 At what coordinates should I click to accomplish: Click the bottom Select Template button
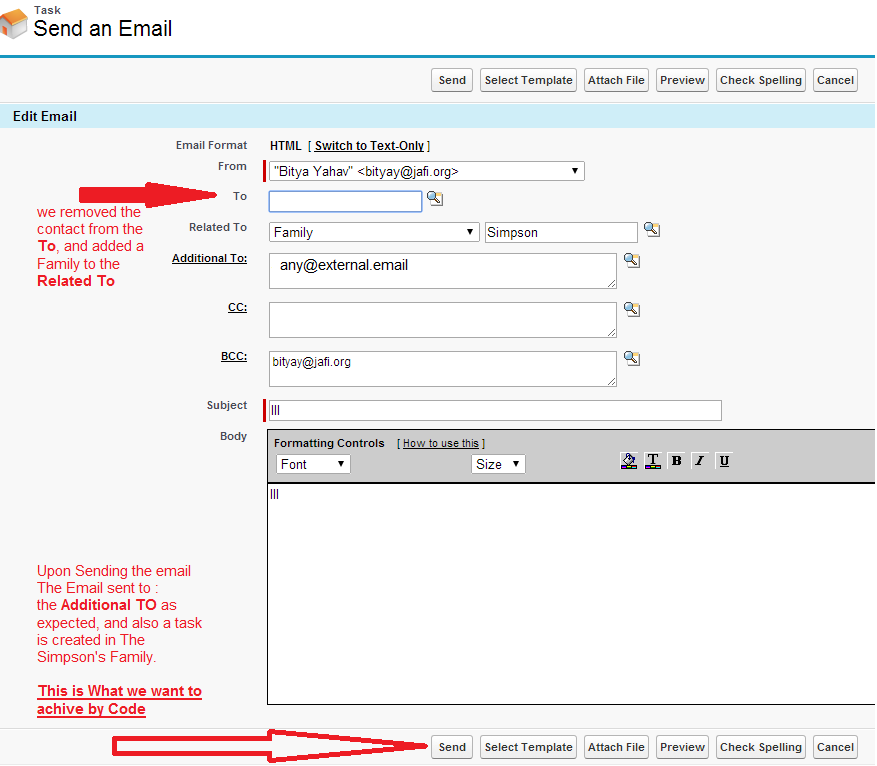pos(529,747)
